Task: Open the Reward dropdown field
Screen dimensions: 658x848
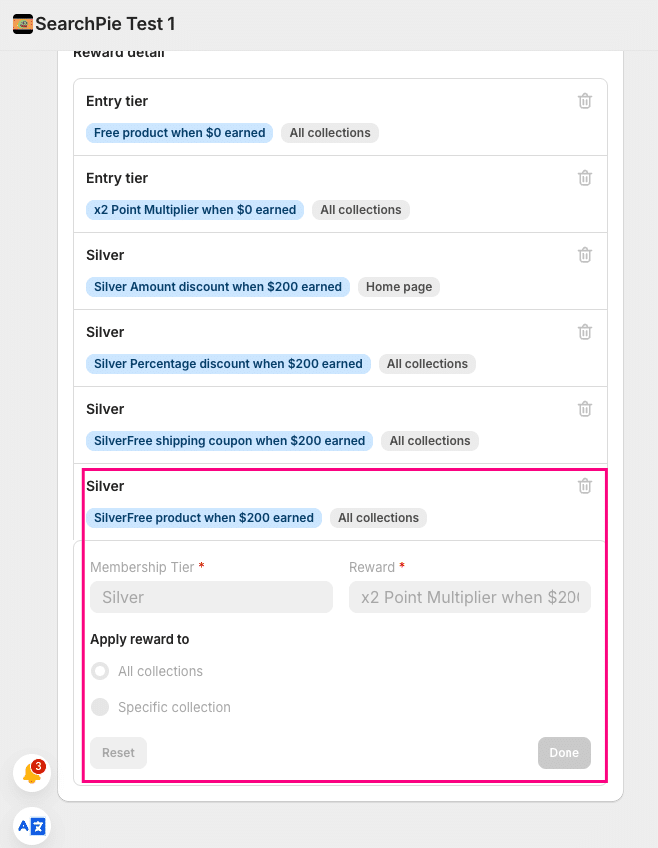Action: click(x=469, y=597)
